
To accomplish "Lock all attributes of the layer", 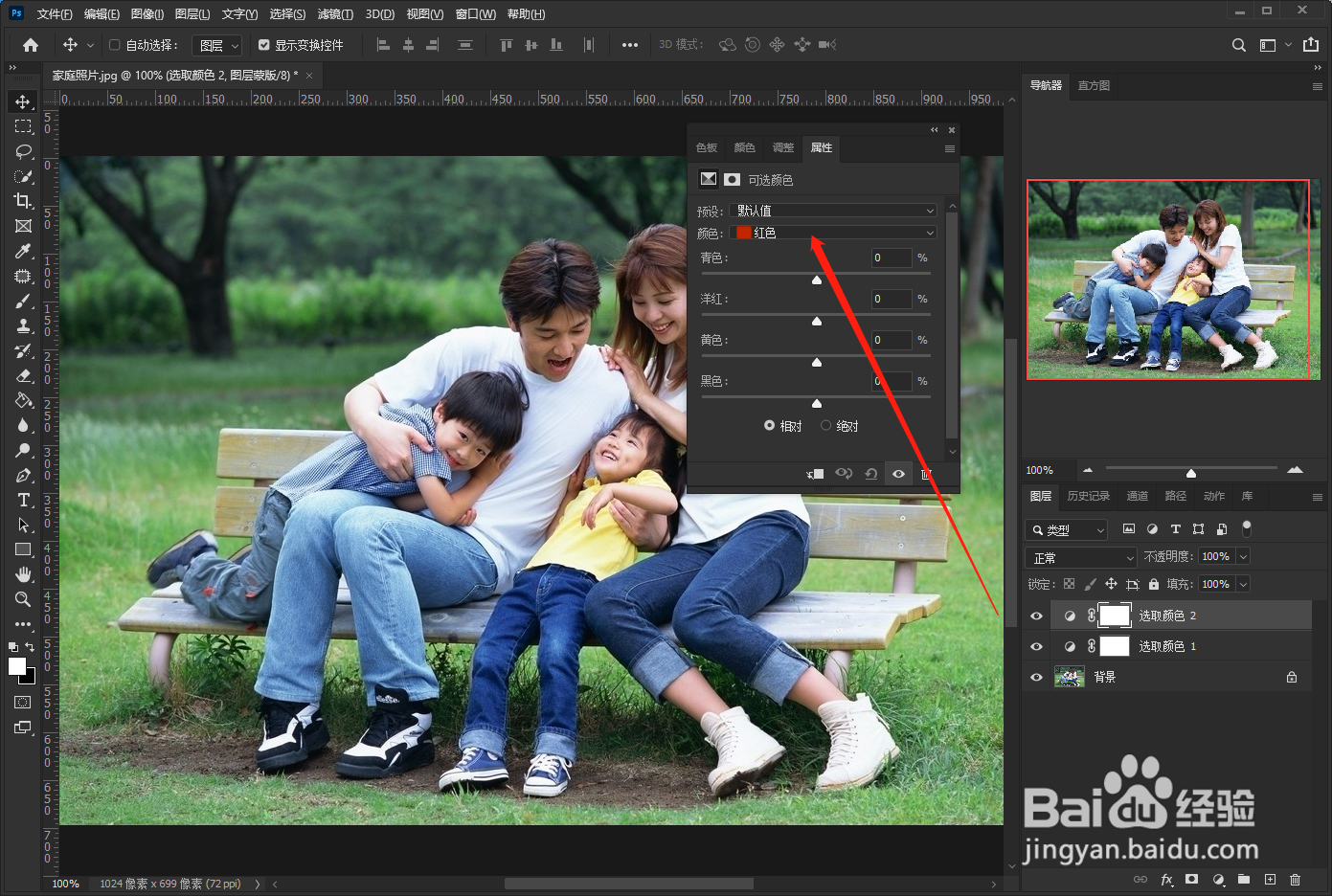I will pos(1153,584).
